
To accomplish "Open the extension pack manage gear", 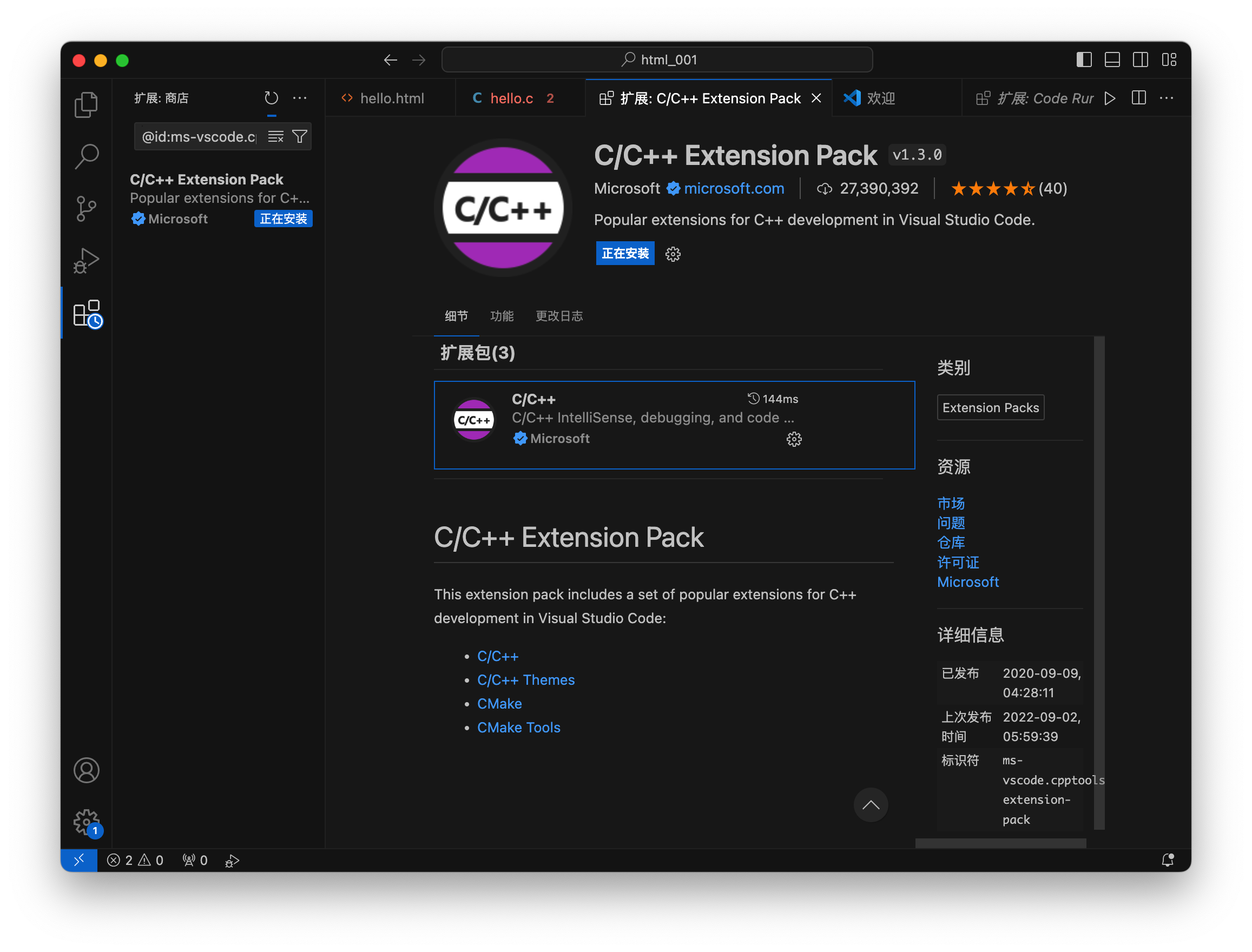I will coord(672,254).
